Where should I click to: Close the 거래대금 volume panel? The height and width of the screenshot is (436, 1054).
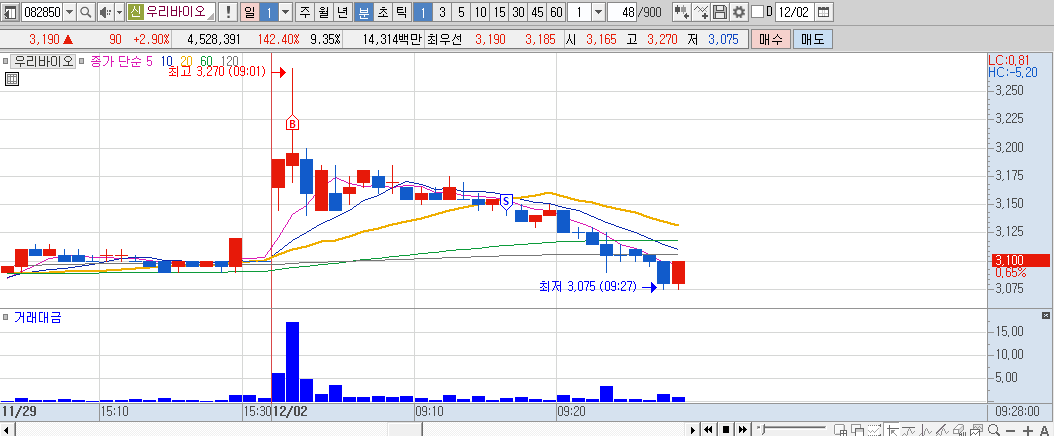tap(1045, 315)
